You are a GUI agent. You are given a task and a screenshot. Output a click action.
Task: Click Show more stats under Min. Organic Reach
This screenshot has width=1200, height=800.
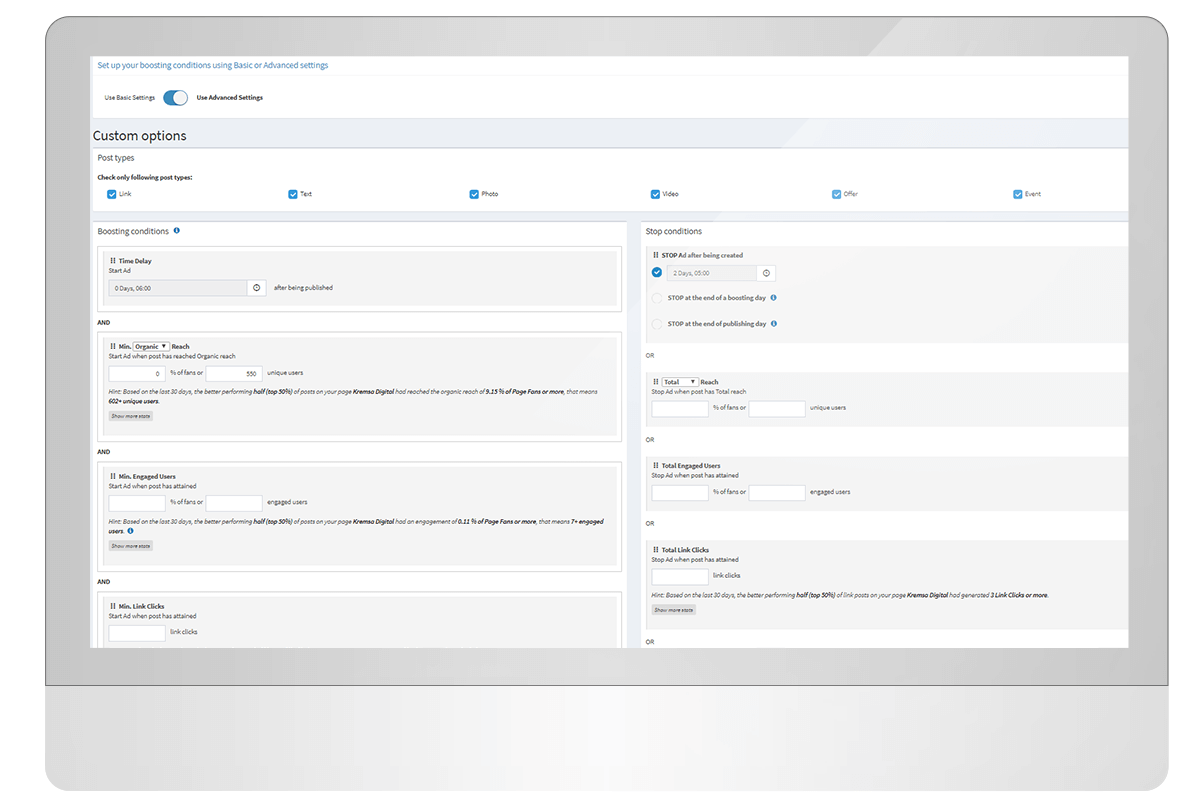(x=131, y=416)
